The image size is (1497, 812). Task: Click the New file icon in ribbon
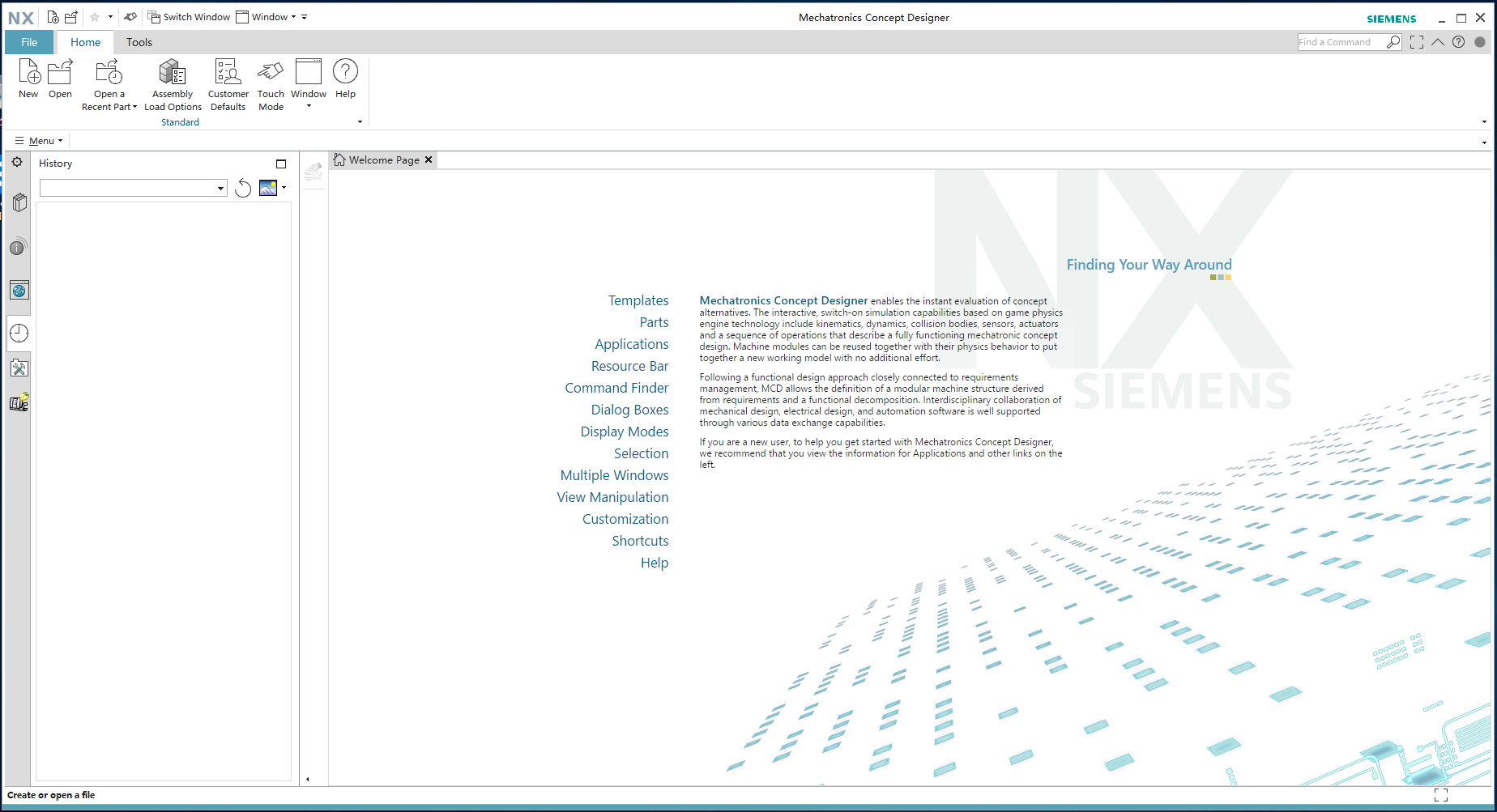pyautogui.click(x=28, y=79)
